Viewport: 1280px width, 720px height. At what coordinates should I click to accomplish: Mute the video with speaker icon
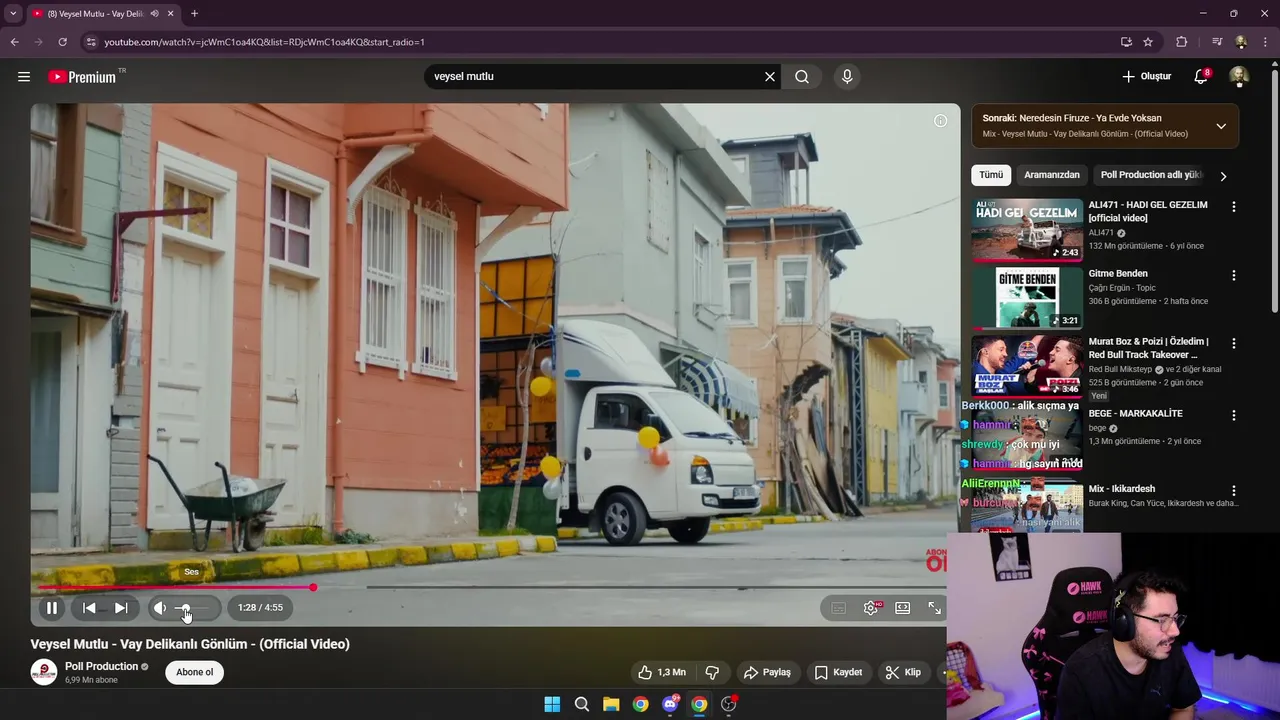pyautogui.click(x=160, y=607)
